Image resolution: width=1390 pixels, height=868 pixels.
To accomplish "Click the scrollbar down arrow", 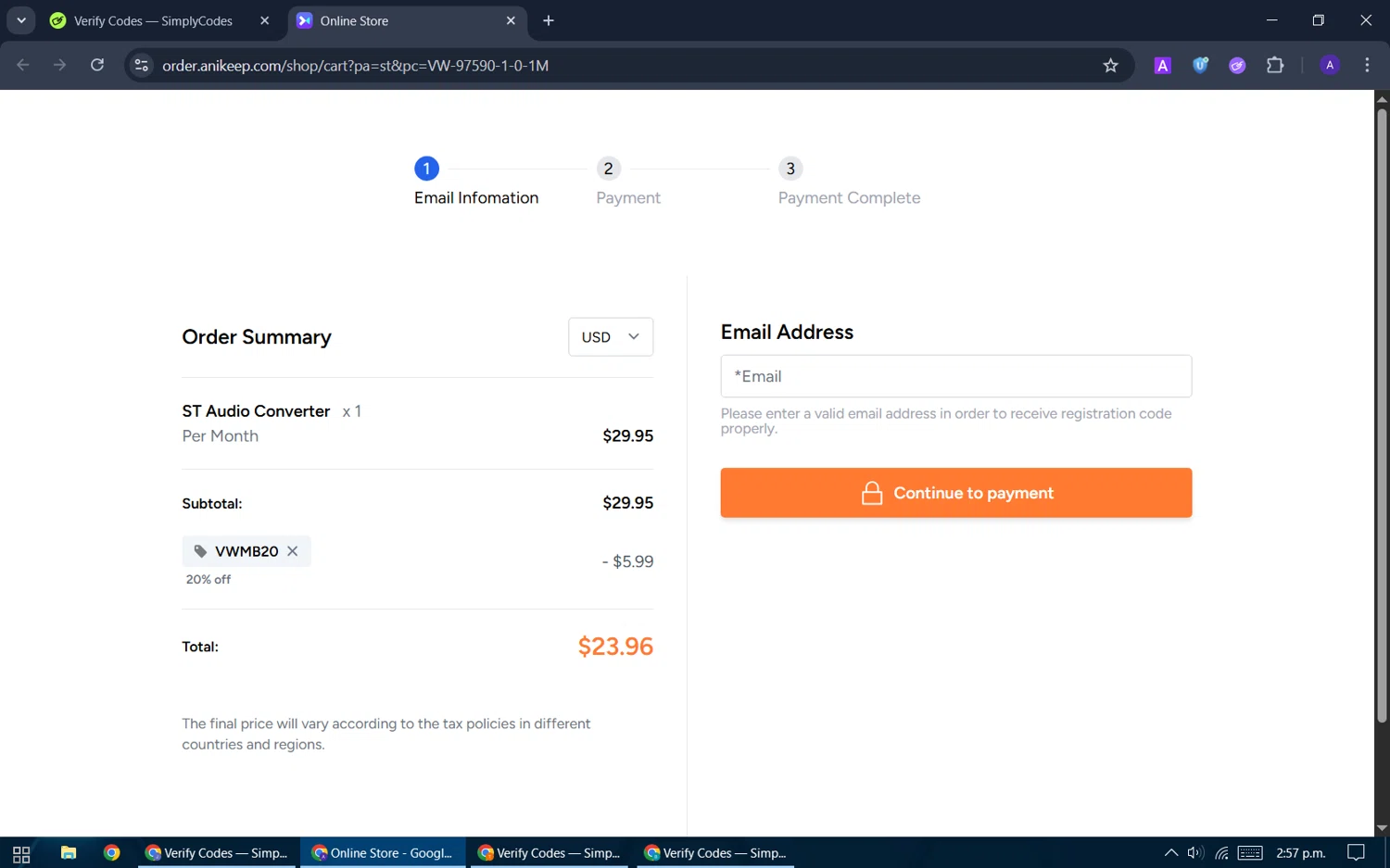I will coord(1382,828).
